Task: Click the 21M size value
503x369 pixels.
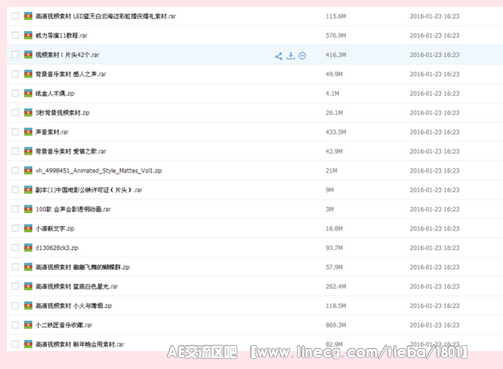Action: point(331,171)
